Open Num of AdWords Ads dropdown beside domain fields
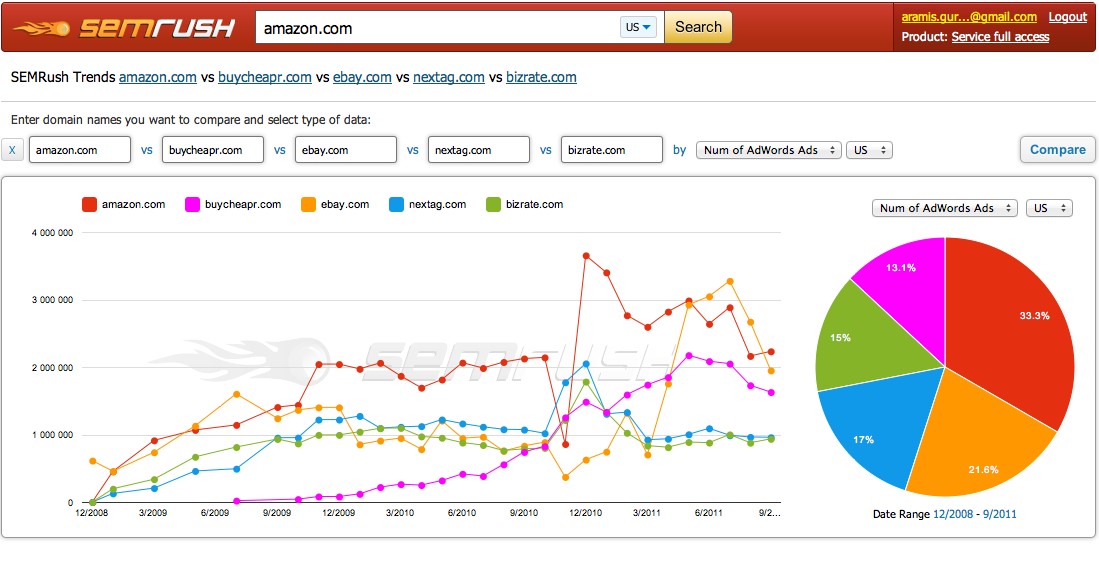Viewport: 1099px width, 570px height. [x=768, y=150]
